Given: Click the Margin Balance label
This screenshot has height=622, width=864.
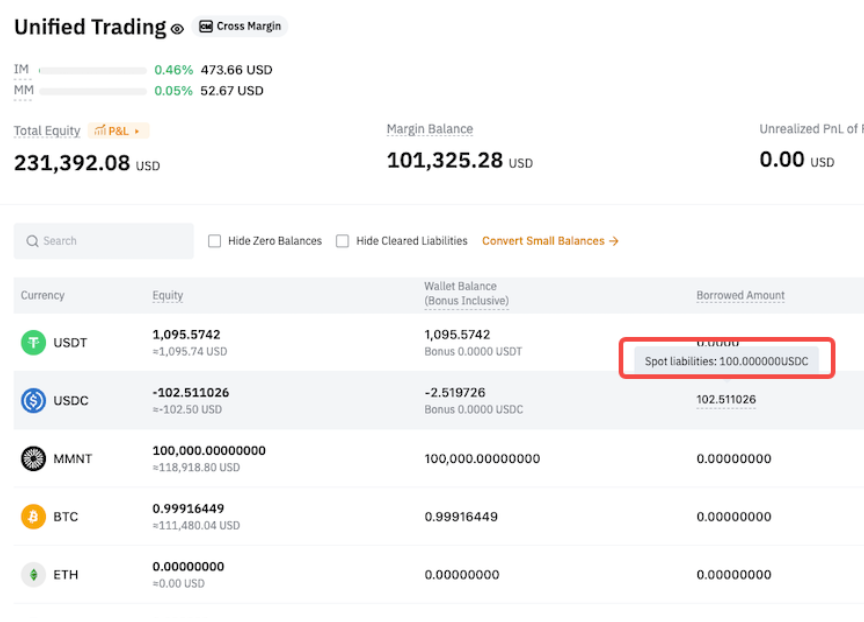Looking at the screenshot, I should tap(430, 129).
